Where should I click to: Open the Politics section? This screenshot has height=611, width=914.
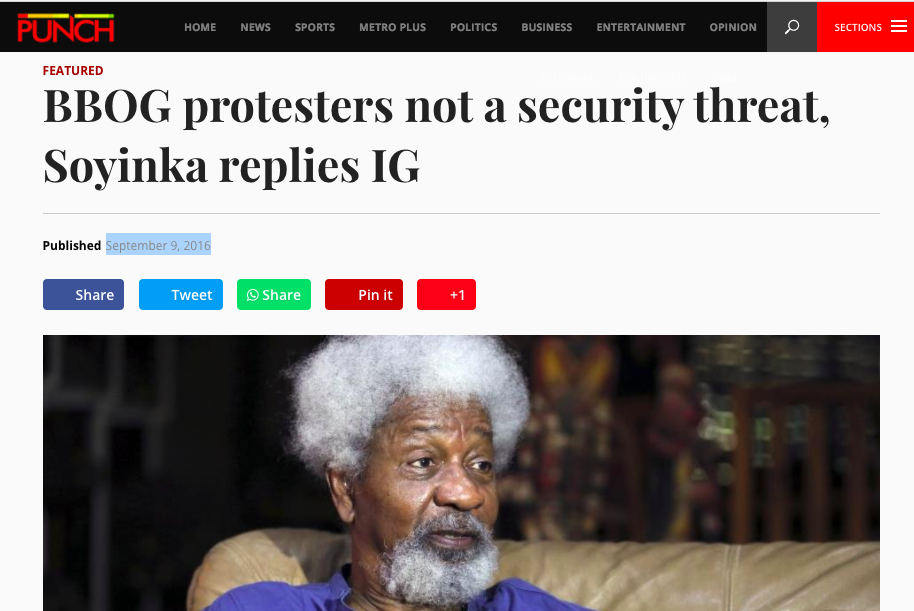tap(473, 27)
